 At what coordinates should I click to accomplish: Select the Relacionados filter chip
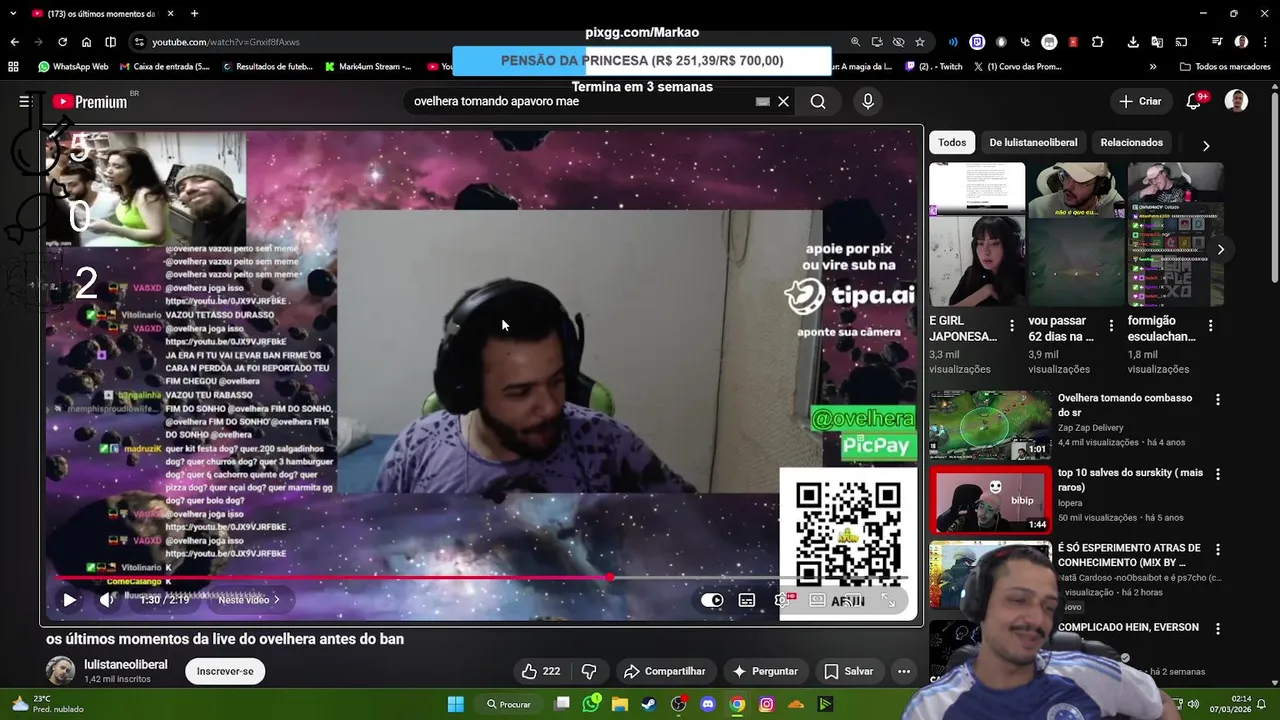1131,143
